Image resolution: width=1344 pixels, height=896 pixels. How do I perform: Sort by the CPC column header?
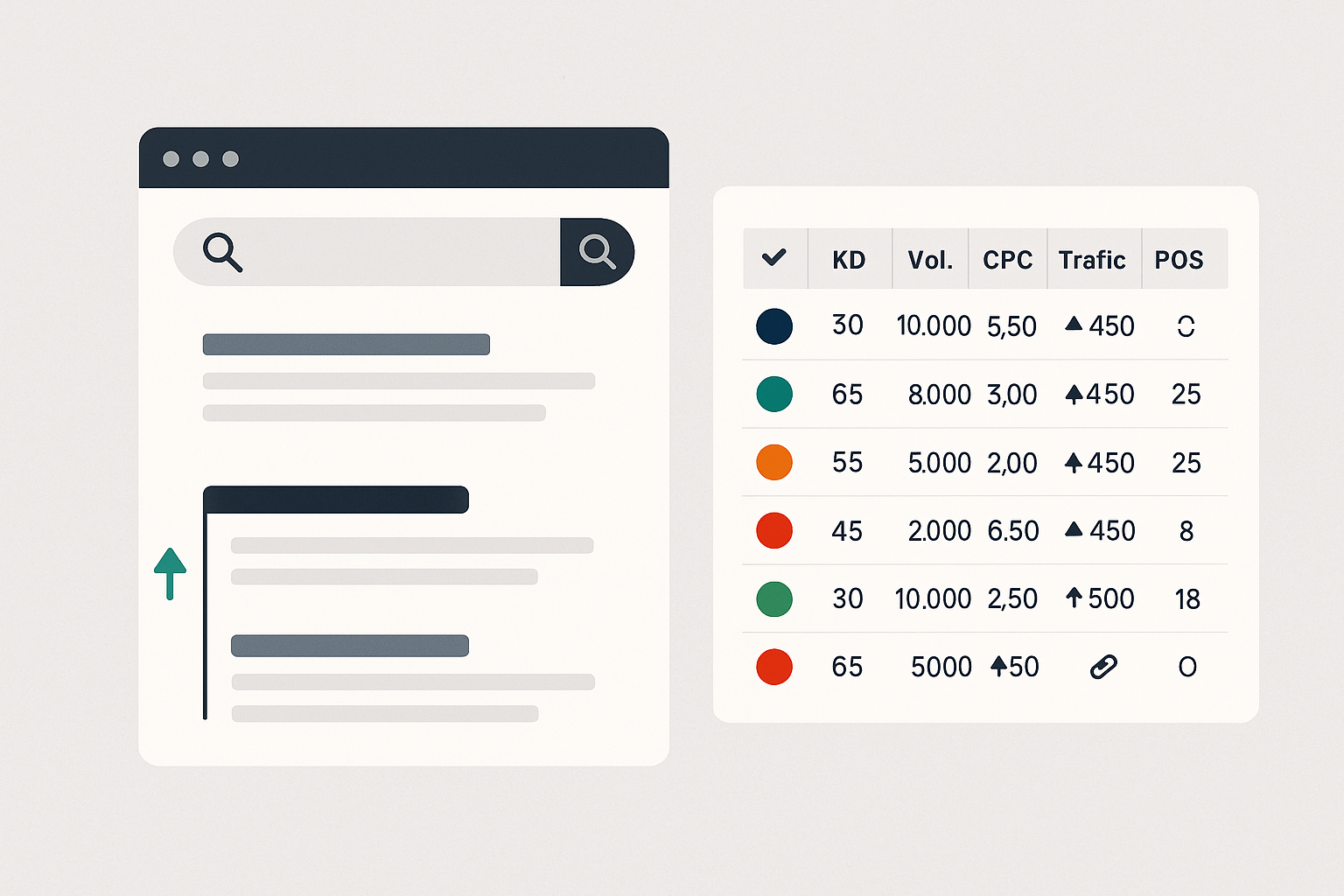click(1007, 260)
